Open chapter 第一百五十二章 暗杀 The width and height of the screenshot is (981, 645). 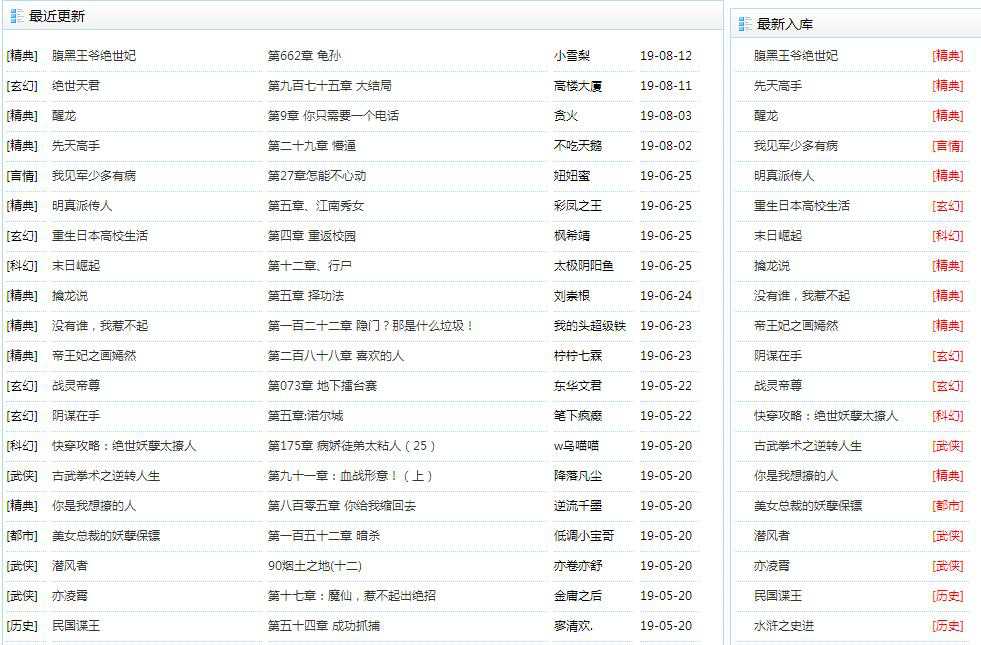coord(323,536)
